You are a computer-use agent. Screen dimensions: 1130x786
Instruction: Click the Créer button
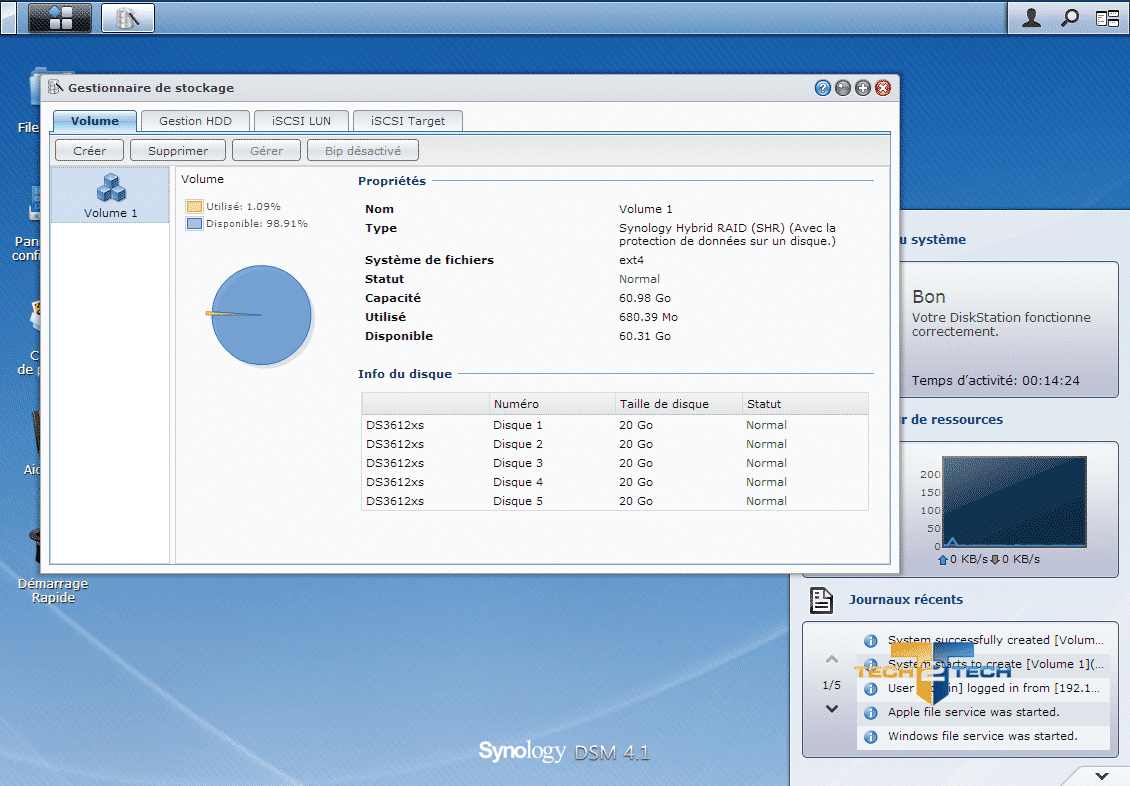[x=89, y=151]
